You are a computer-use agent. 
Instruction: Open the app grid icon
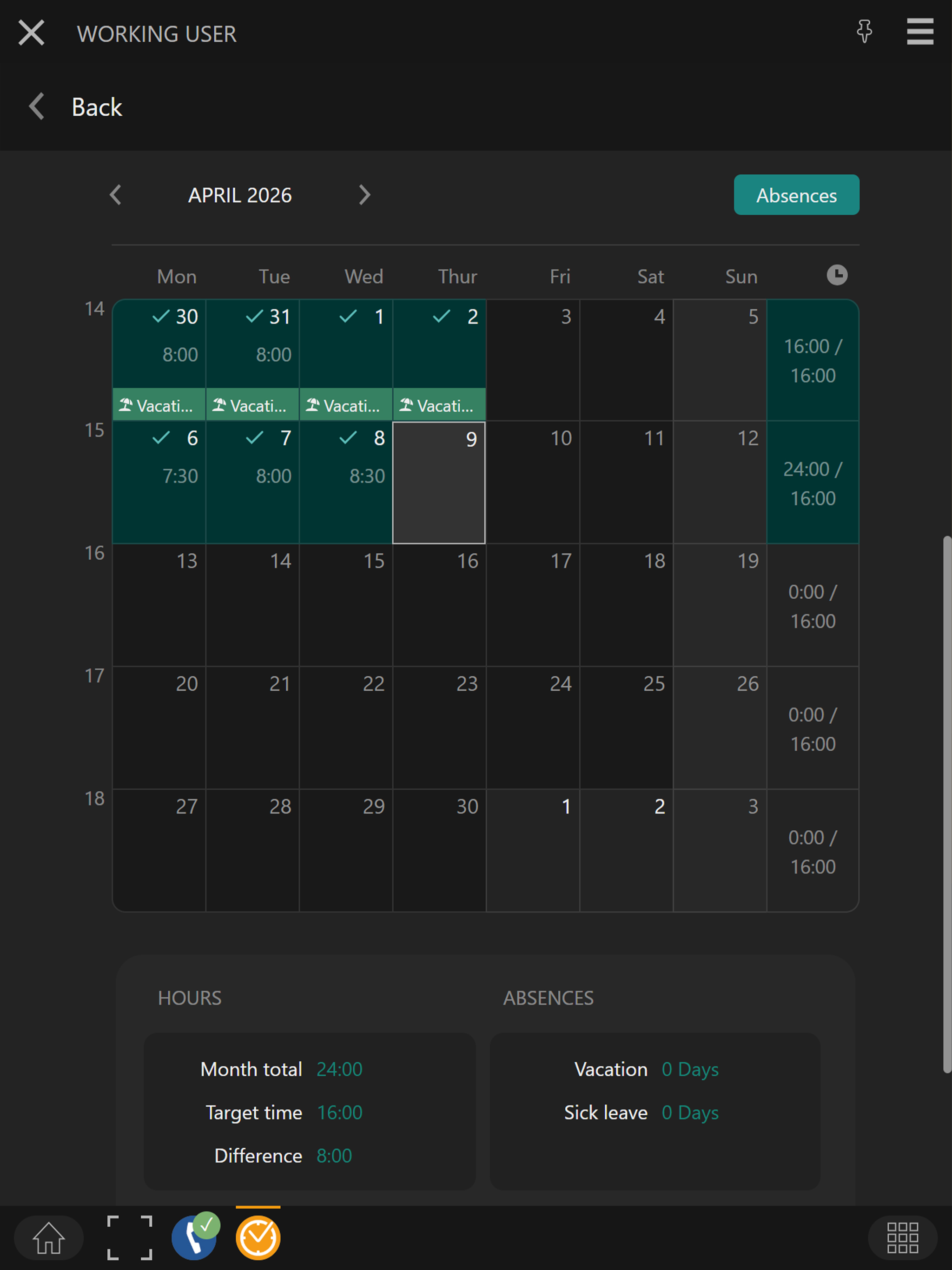[902, 1238]
